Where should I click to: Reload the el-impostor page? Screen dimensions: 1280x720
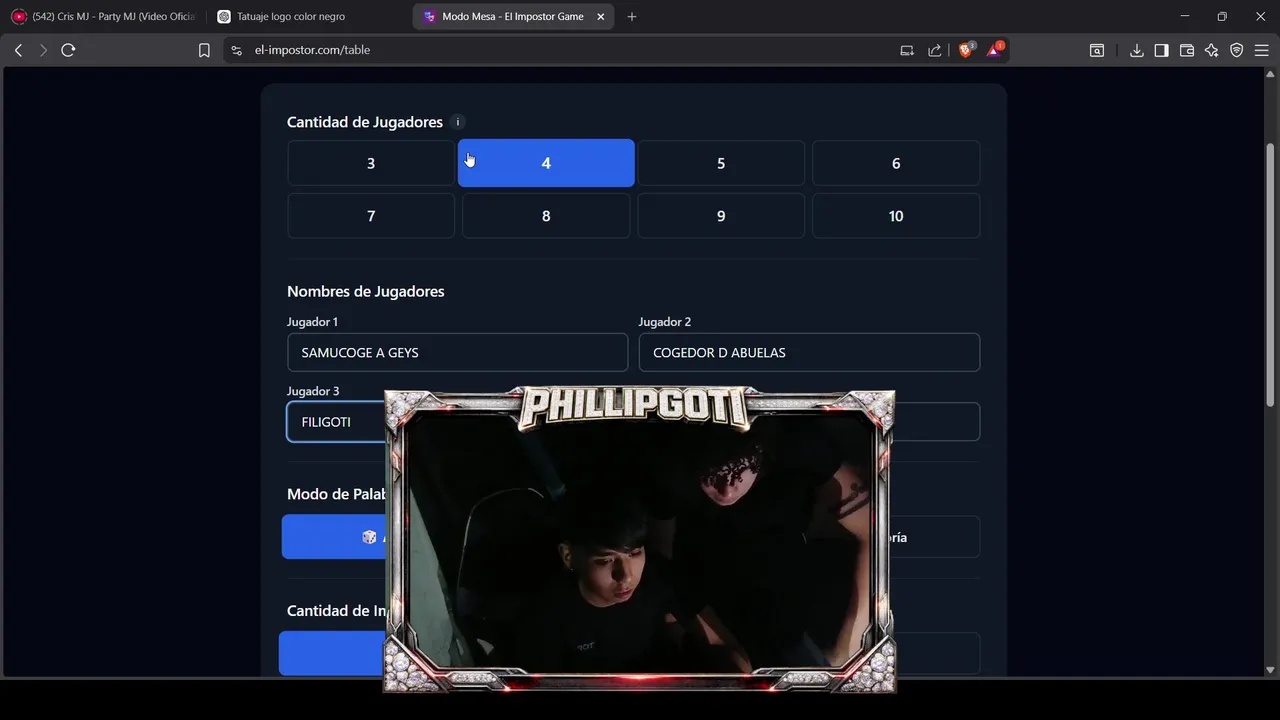pos(68,50)
